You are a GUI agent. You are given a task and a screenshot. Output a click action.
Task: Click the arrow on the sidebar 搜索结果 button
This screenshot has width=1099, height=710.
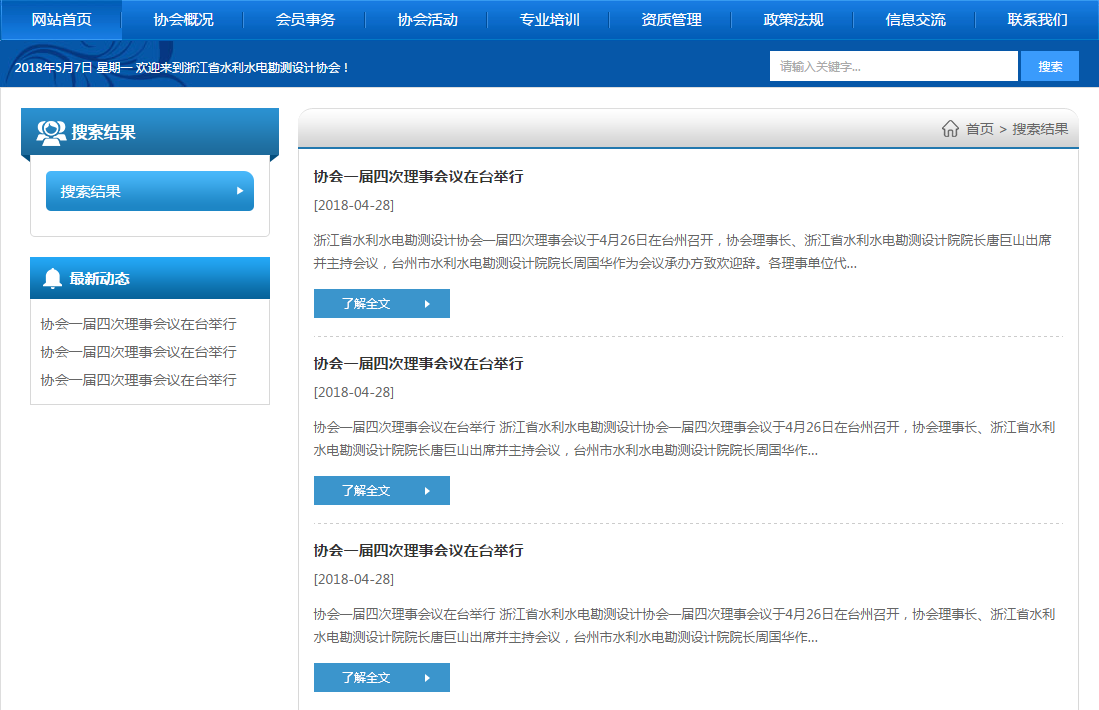click(240, 191)
